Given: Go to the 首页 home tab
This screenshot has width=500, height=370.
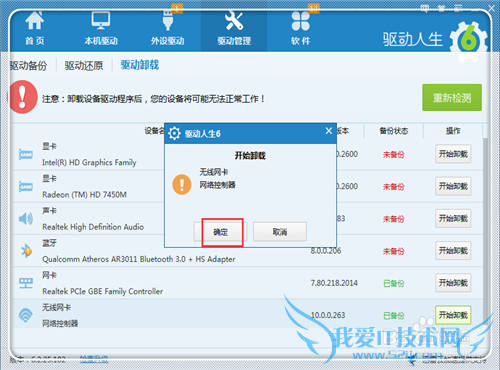Looking at the screenshot, I should click(35, 28).
